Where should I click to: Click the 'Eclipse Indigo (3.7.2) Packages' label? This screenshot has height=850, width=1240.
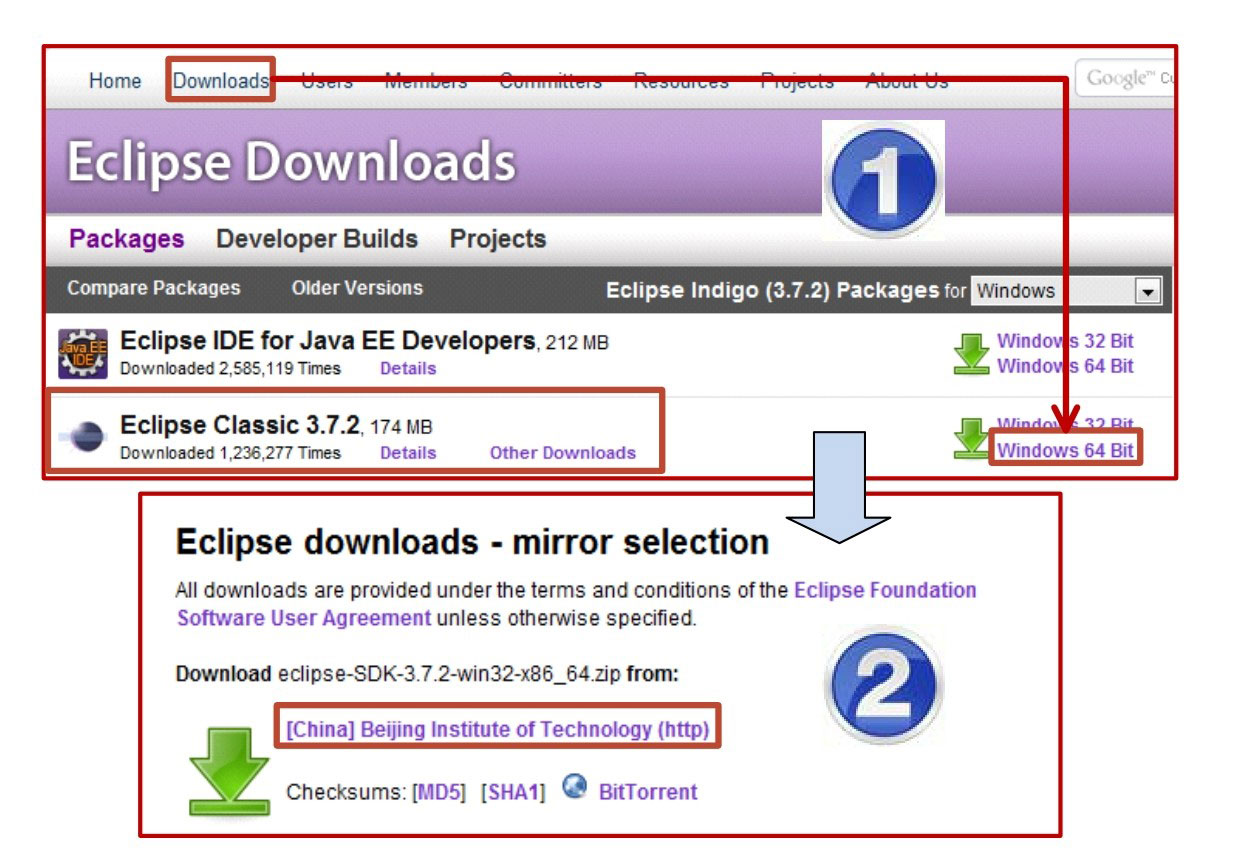coord(773,291)
